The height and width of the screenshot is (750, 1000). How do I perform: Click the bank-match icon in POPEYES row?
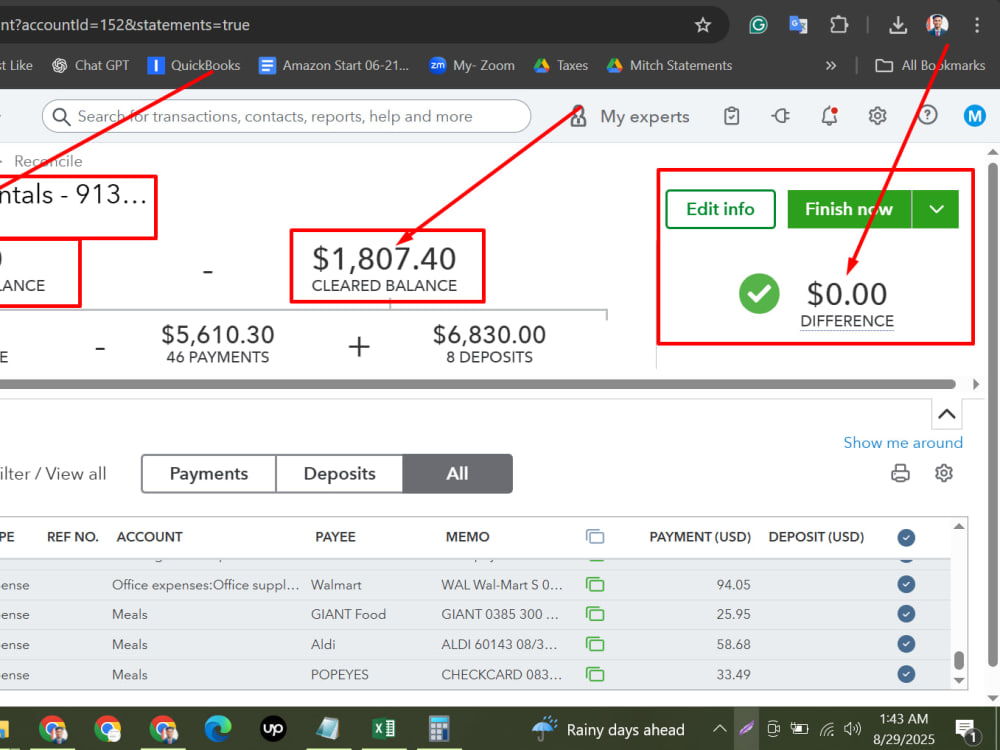[x=595, y=674]
